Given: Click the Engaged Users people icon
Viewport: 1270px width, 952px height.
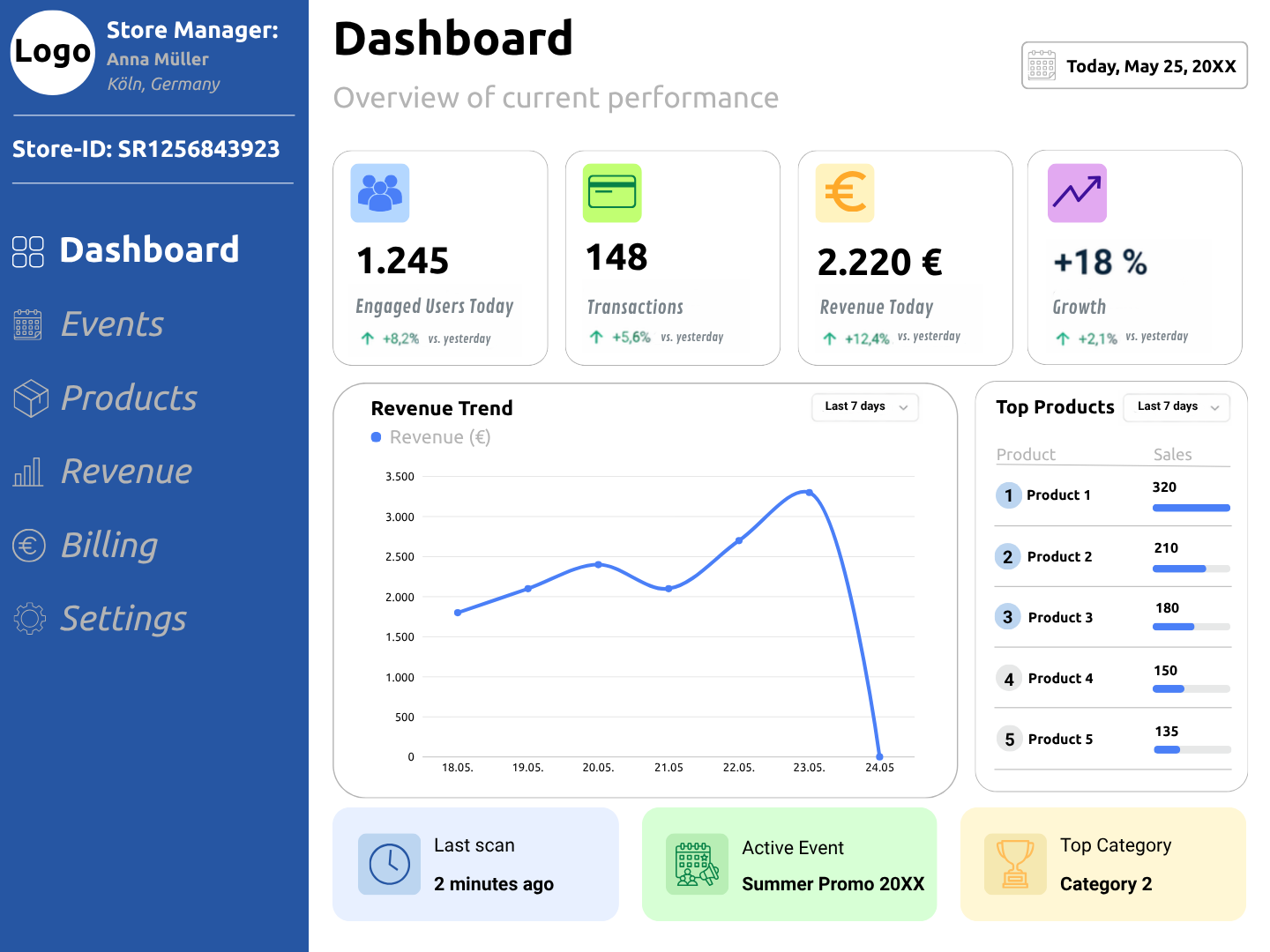Looking at the screenshot, I should [x=379, y=193].
